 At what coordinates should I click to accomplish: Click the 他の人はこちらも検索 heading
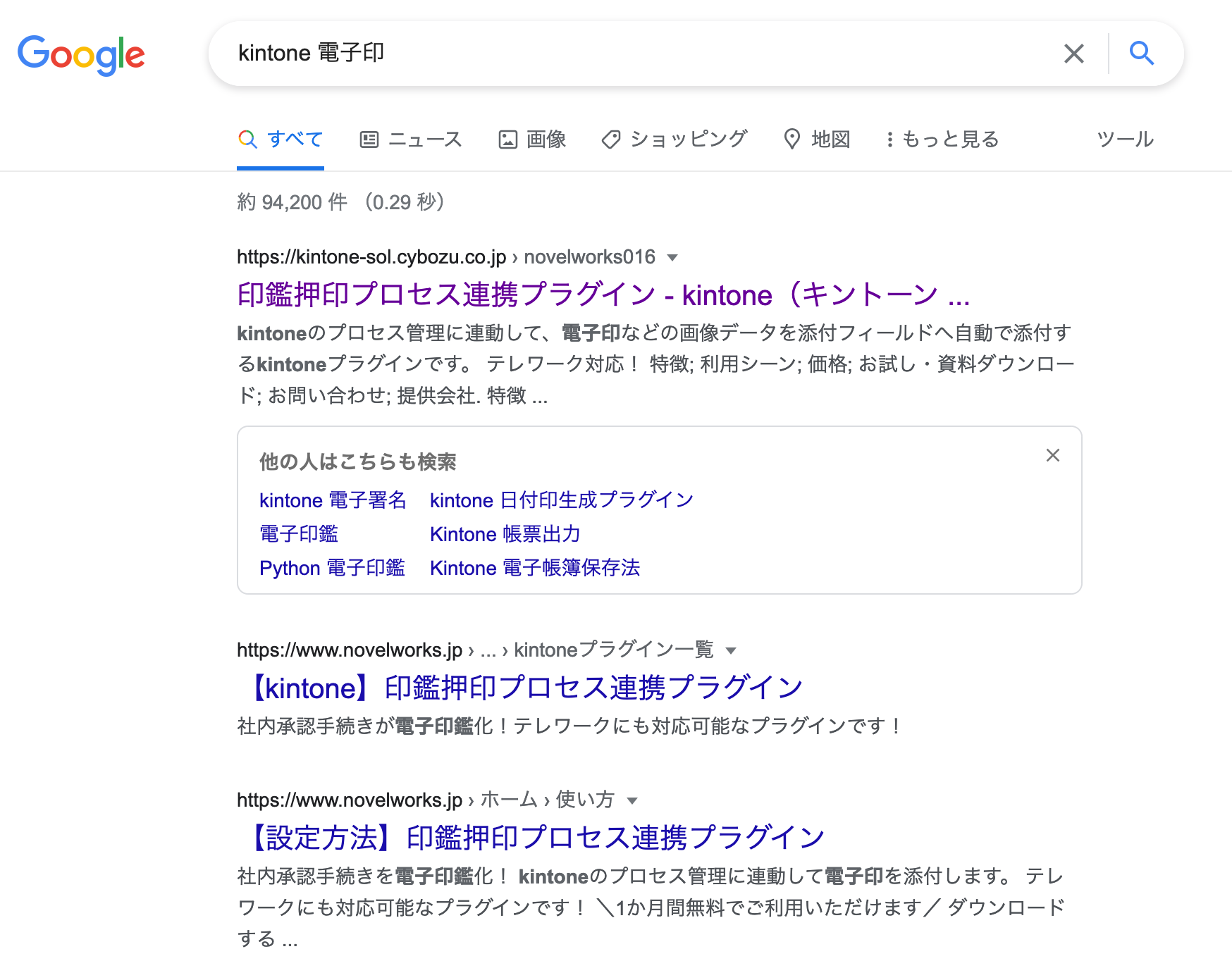click(x=358, y=462)
